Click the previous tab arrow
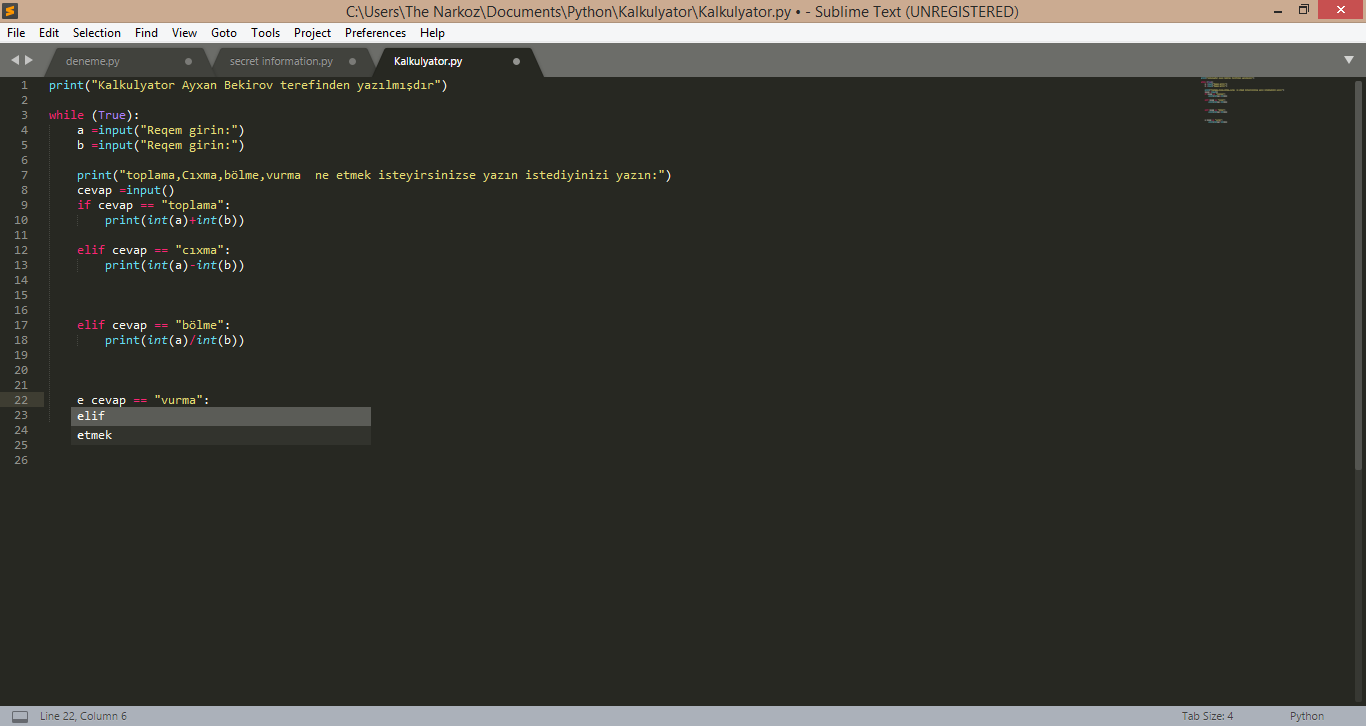The height and width of the screenshot is (726, 1366). click(x=15, y=60)
